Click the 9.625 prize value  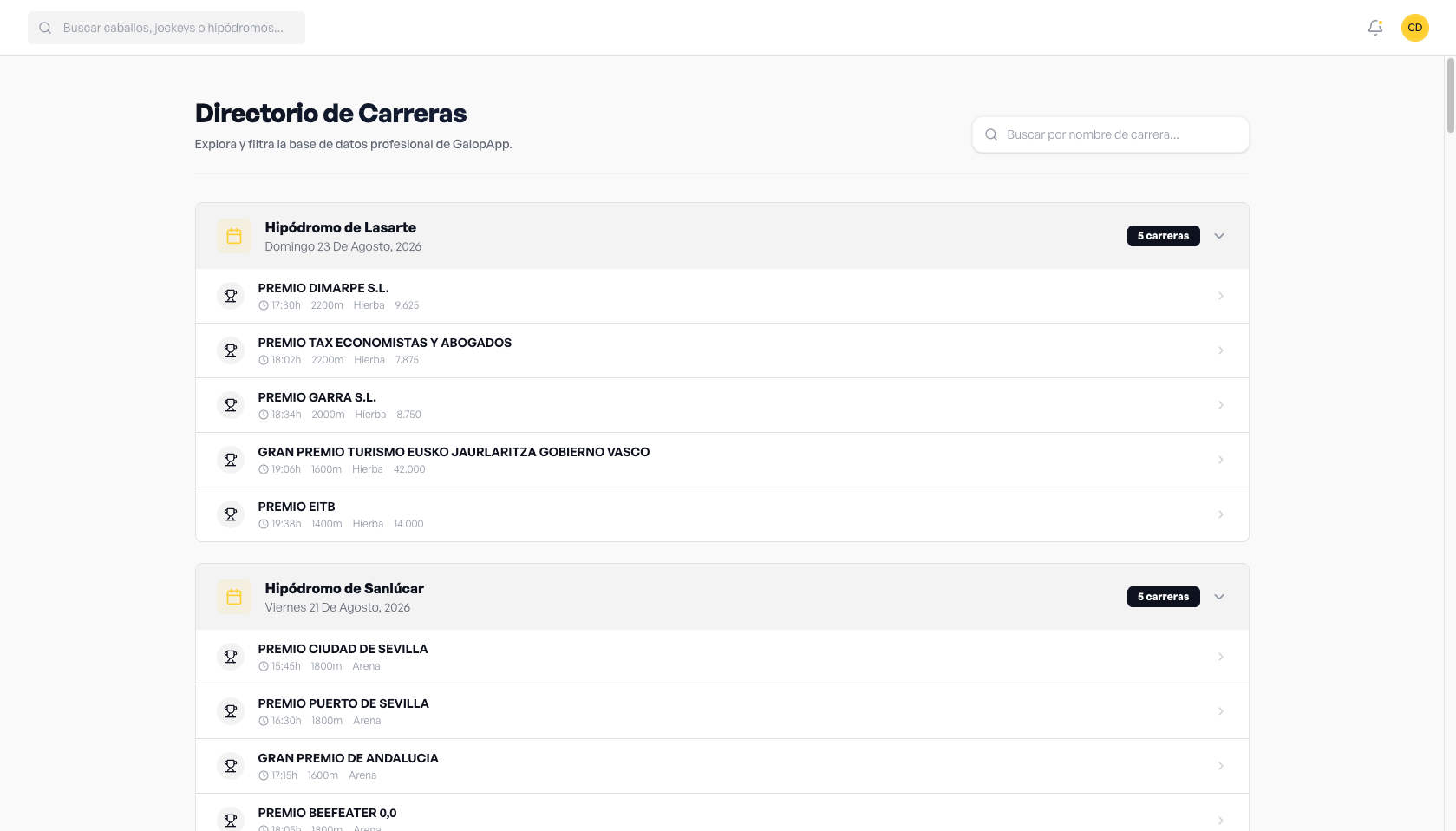[407, 305]
